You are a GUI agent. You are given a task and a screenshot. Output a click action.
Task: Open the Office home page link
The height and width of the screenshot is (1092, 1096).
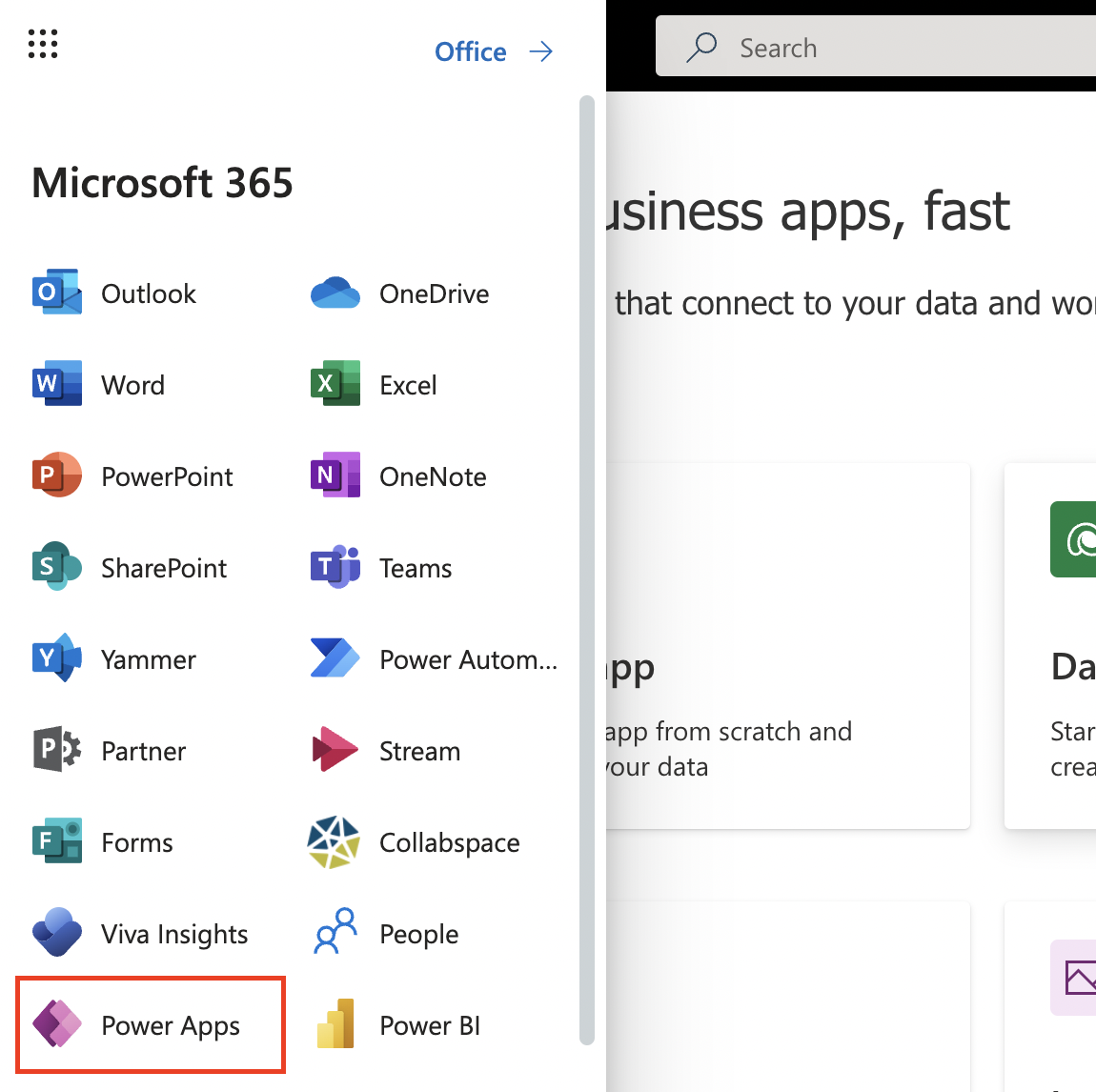pos(471,51)
